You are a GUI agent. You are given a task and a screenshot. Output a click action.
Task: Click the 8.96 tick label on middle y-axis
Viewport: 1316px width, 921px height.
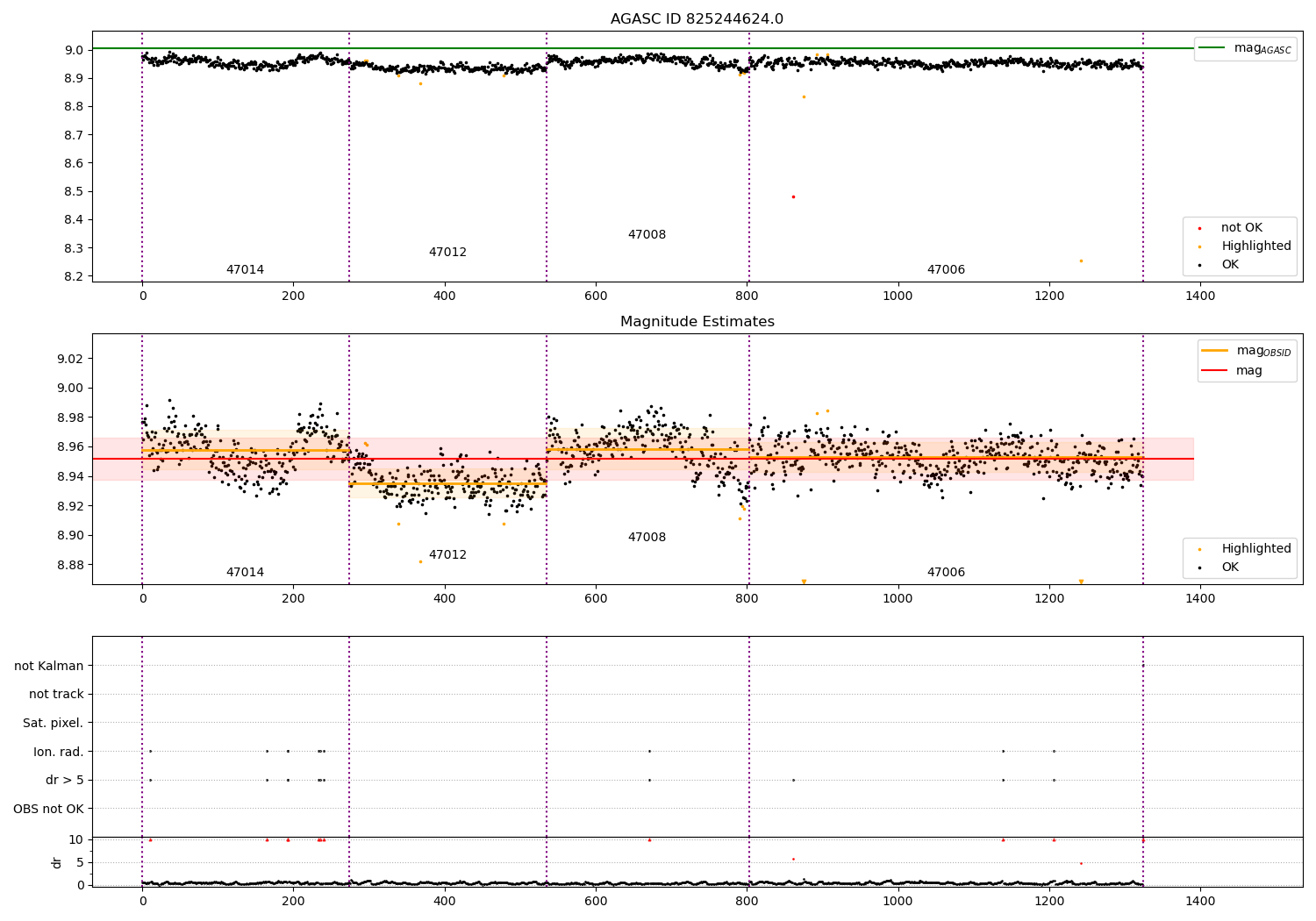click(x=72, y=447)
